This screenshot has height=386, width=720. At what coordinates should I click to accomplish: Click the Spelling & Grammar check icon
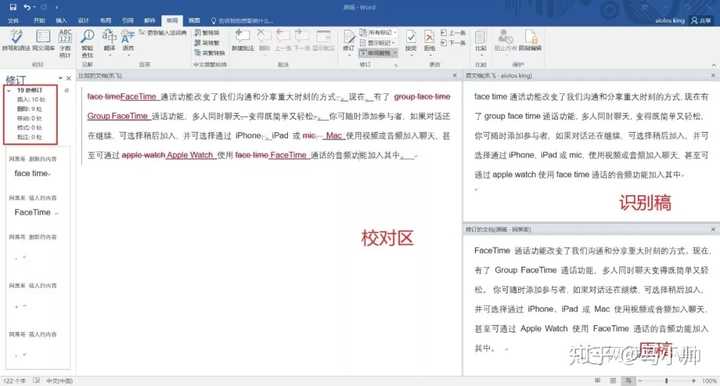[16, 40]
